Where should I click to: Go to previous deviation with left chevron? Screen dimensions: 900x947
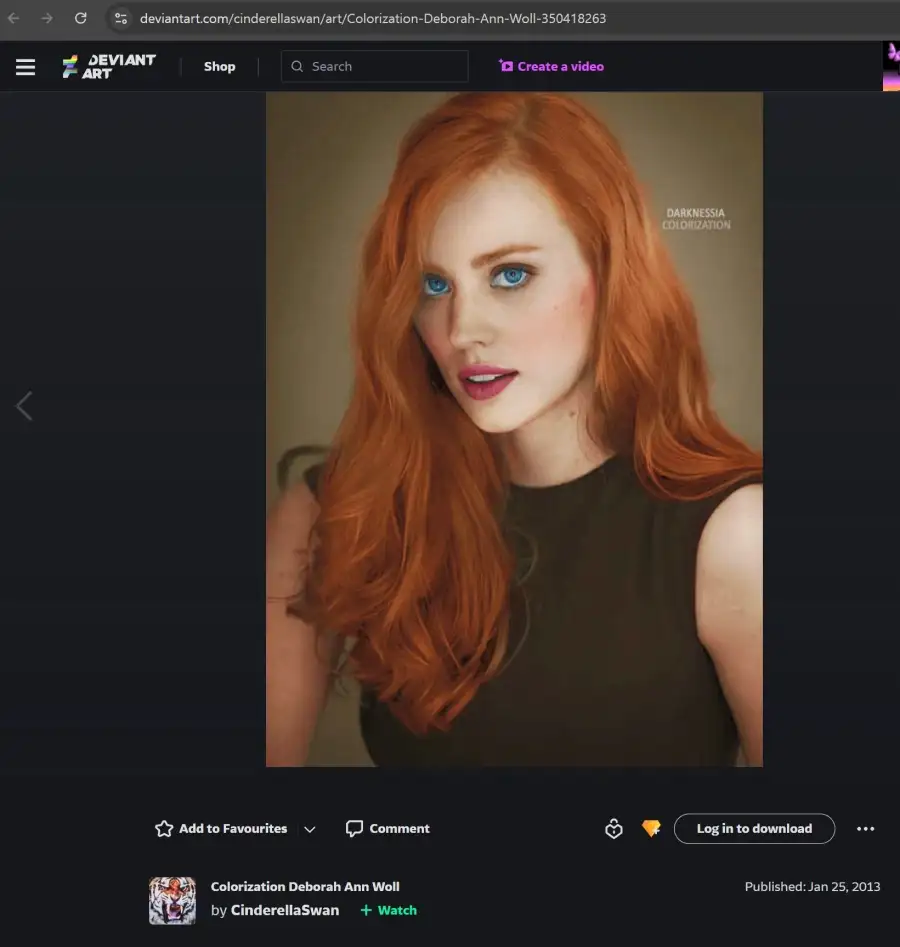coord(24,406)
